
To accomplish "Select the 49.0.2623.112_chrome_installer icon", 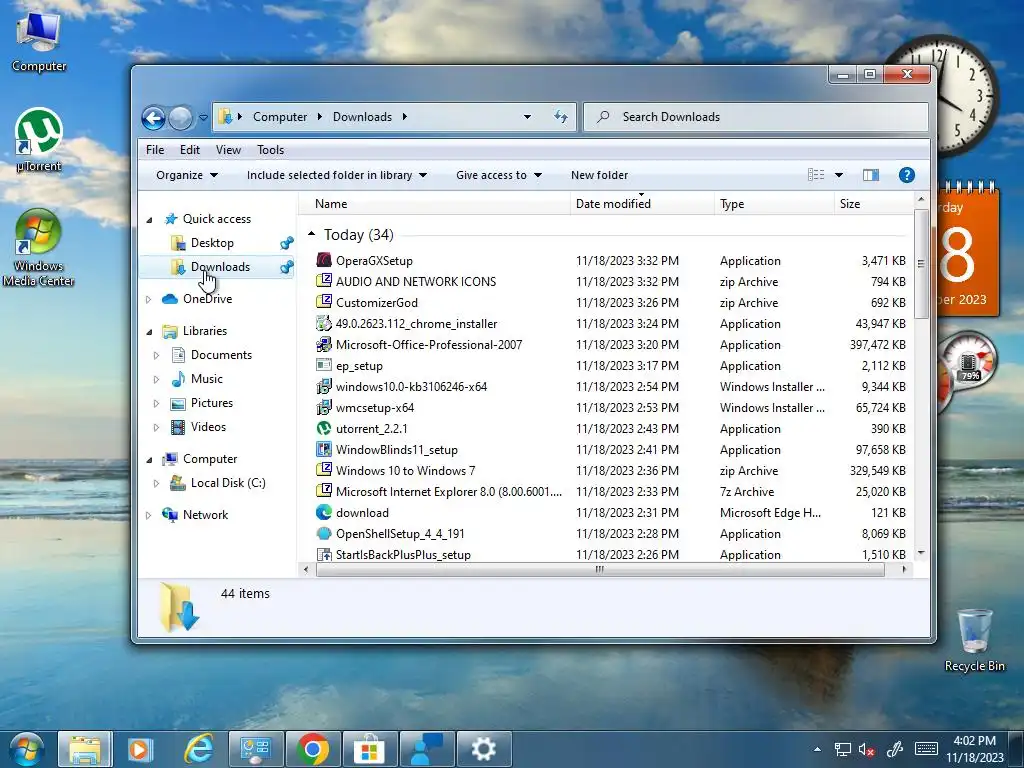I will click(324, 323).
